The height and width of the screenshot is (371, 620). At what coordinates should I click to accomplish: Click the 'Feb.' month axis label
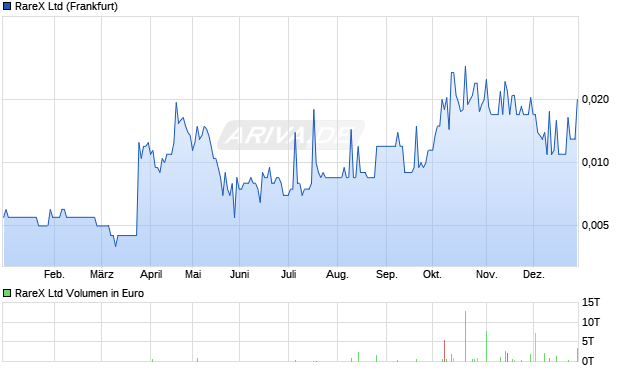[54, 274]
